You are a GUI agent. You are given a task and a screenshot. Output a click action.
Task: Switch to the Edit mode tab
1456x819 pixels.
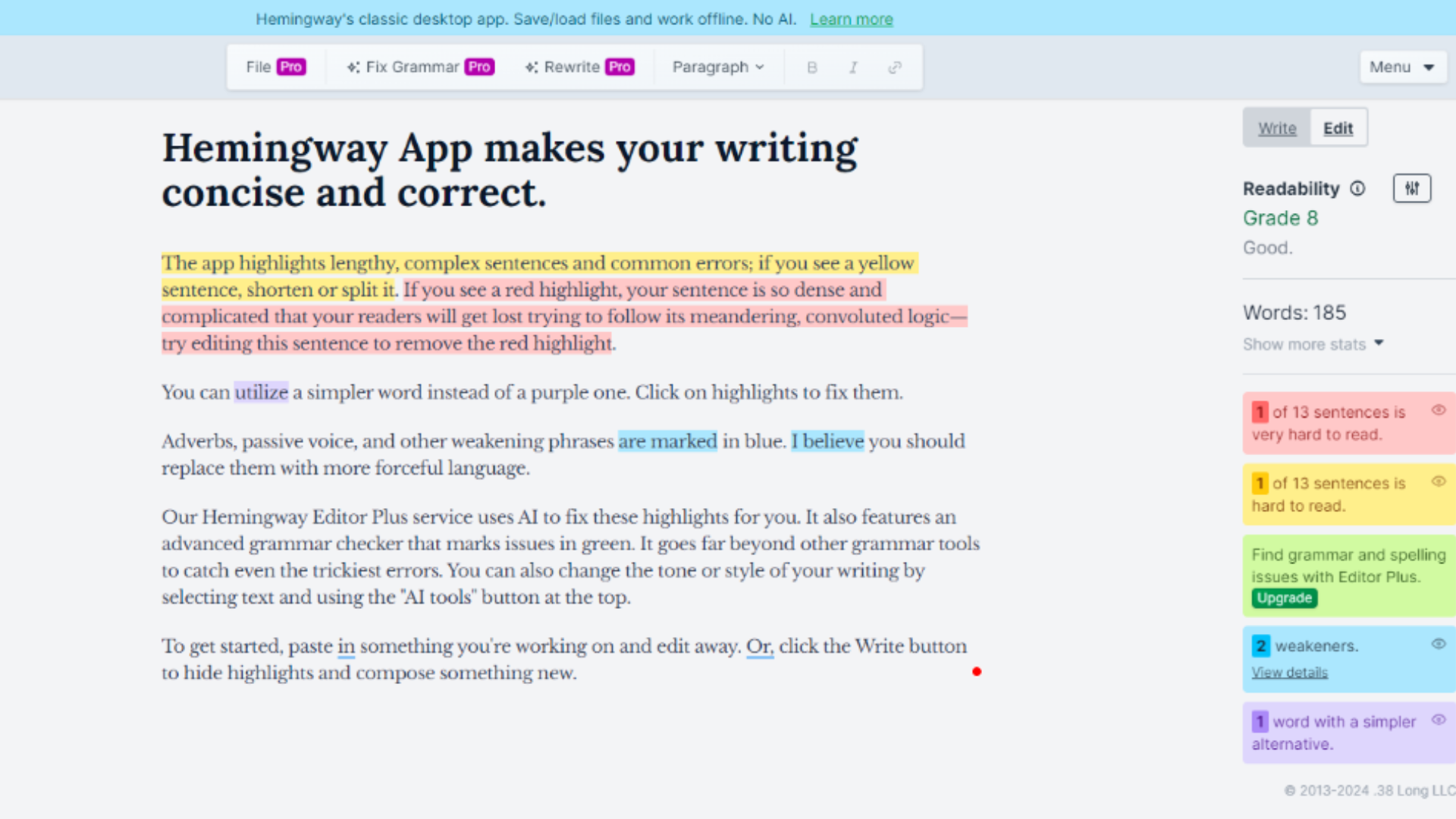(x=1338, y=128)
